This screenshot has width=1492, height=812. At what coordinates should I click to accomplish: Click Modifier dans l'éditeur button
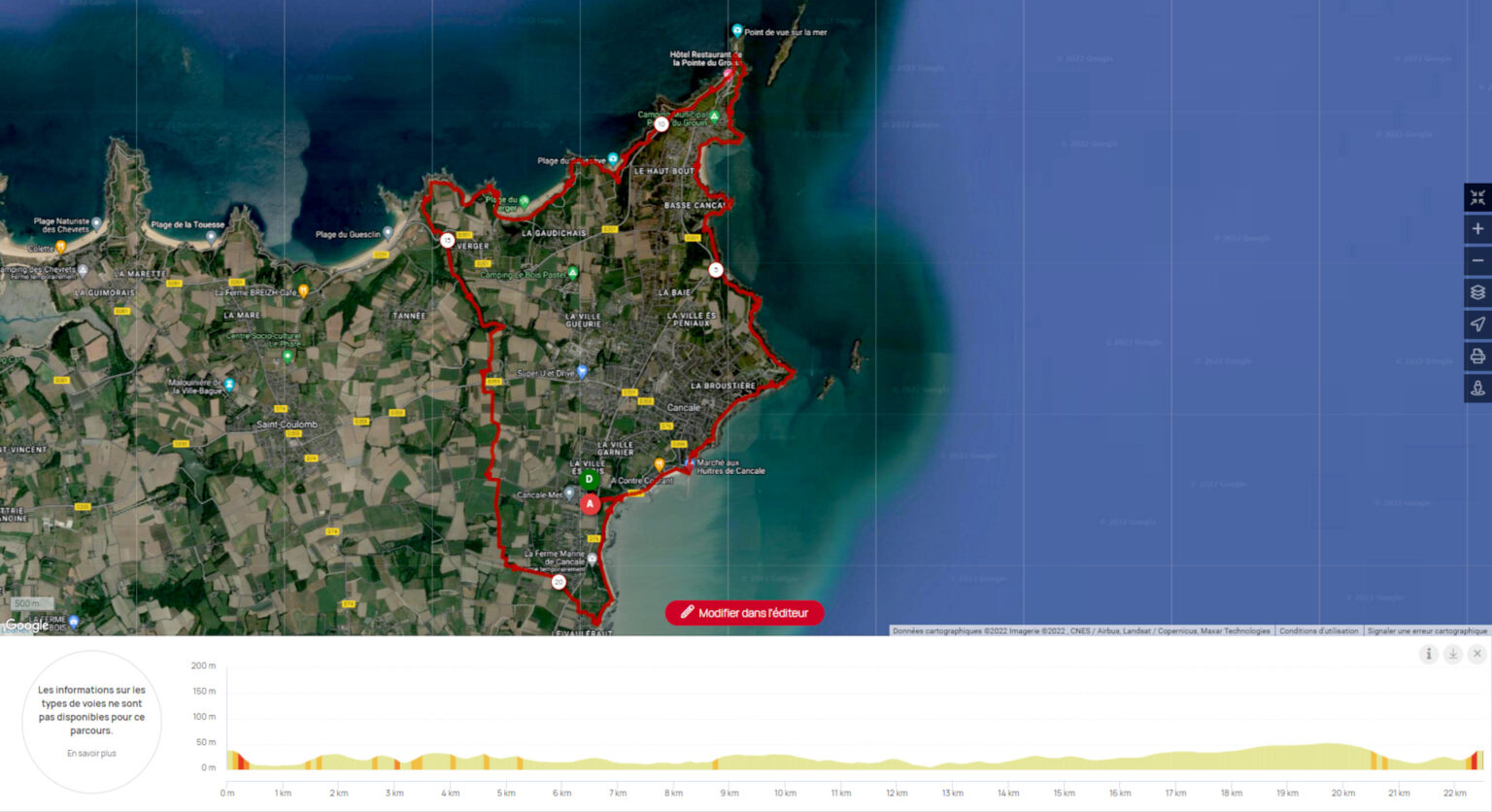click(x=744, y=613)
